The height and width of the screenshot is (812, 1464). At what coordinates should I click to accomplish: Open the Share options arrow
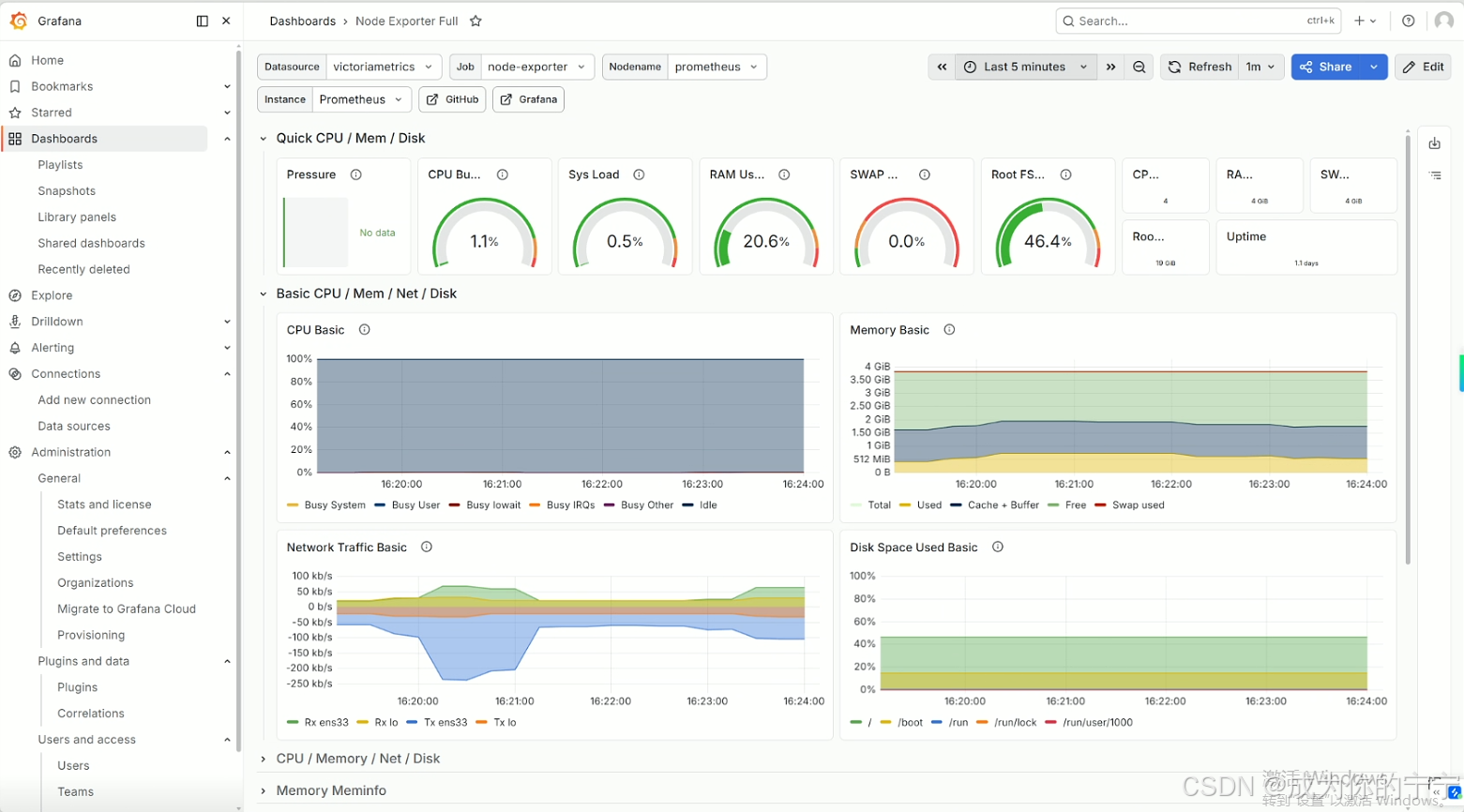1374,67
